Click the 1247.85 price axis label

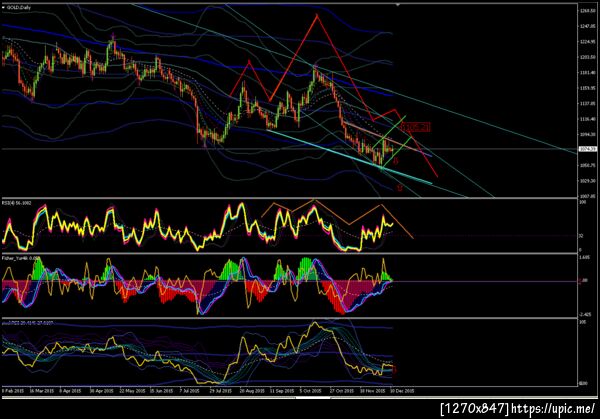click(587, 26)
